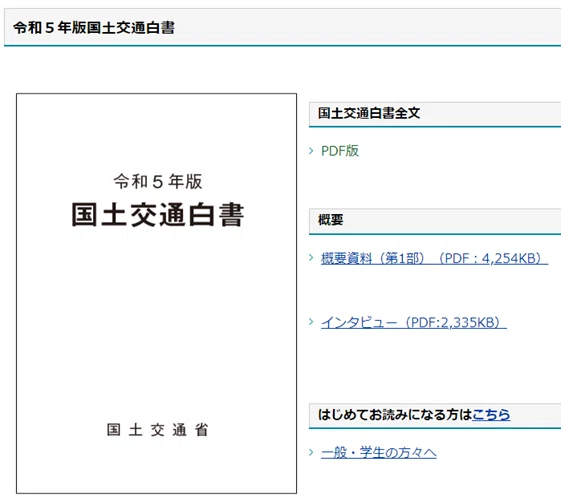Click the 令和5年版 text on the cover

click(x=158, y=181)
